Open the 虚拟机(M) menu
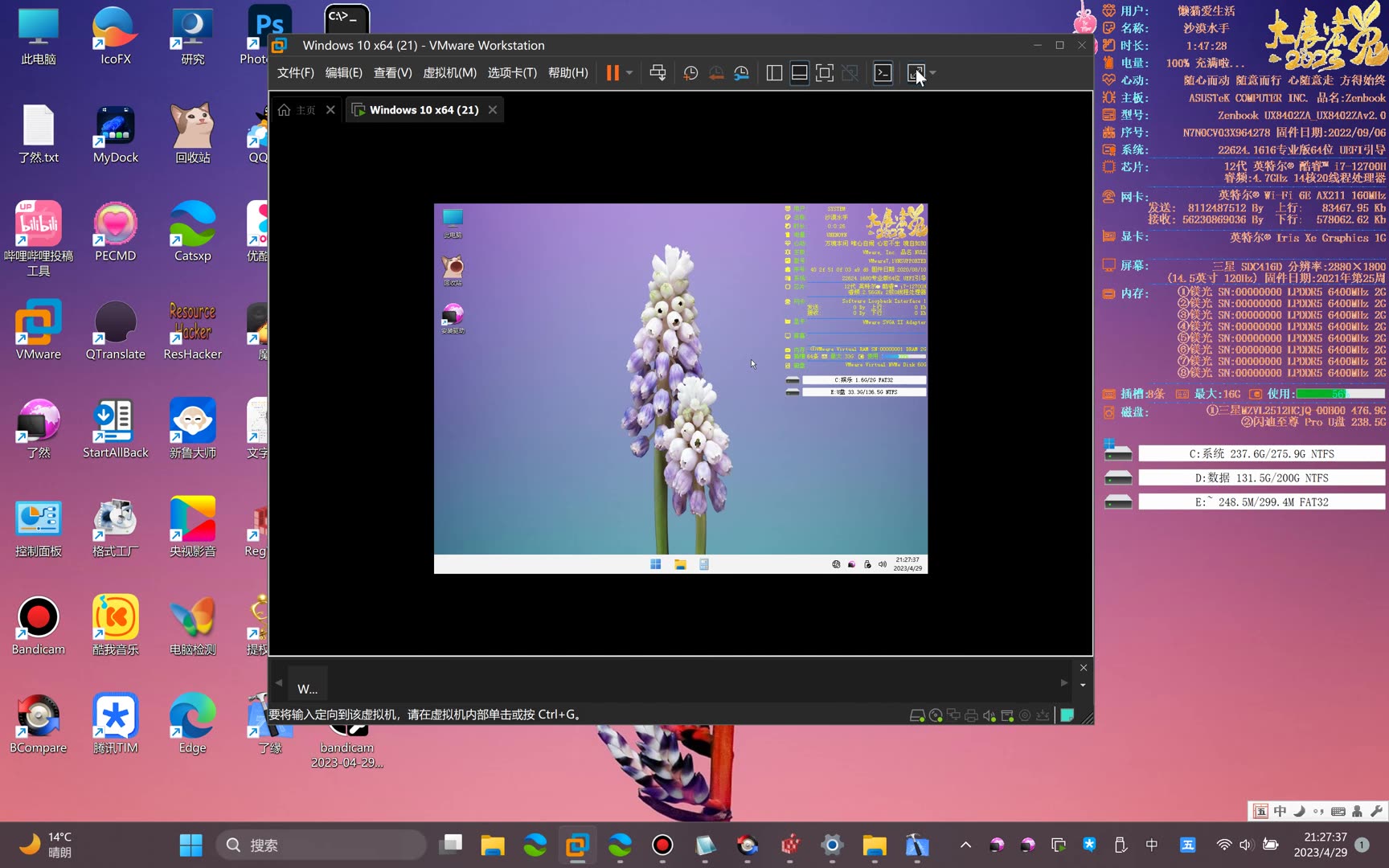The height and width of the screenshot is (868, 1389). (450, 73)
